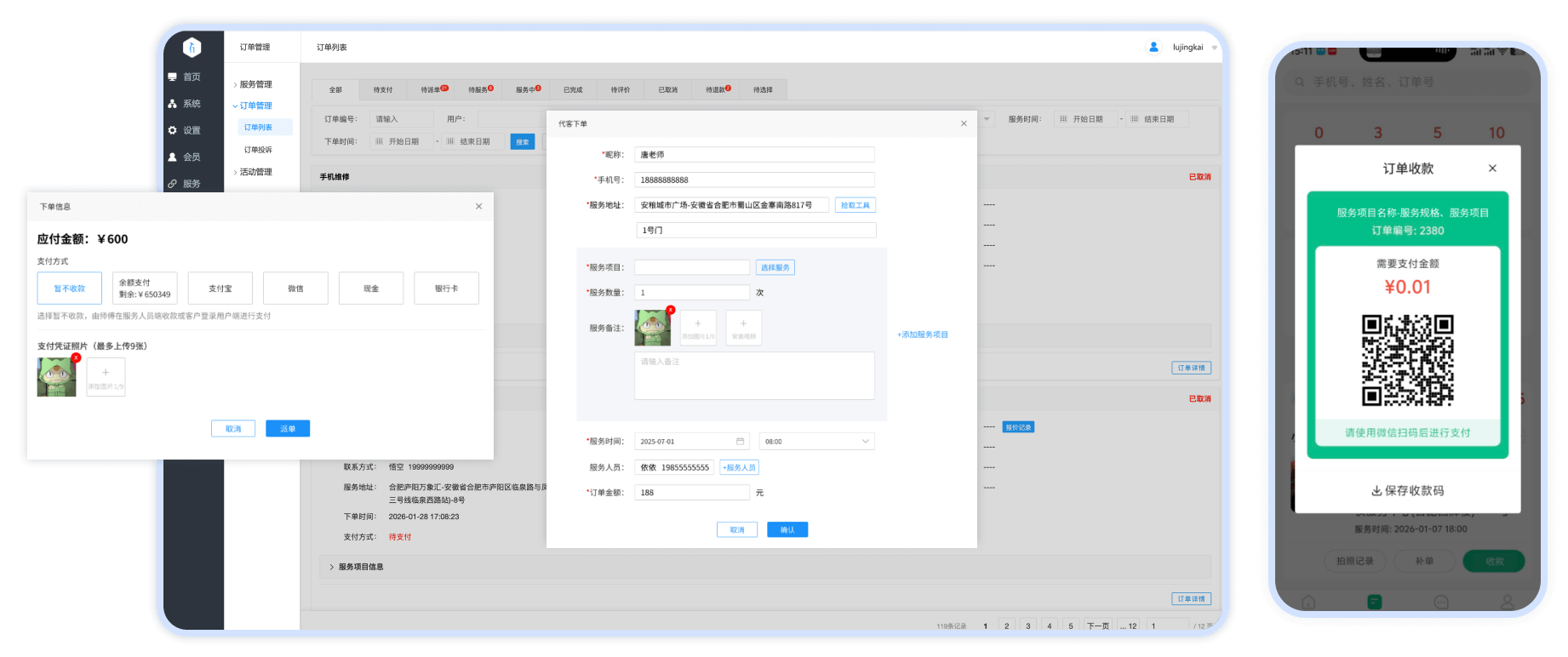This screenshot has width=1568, height=657.
Task: Click the 选择服务 button
Action: coord(775,267)
